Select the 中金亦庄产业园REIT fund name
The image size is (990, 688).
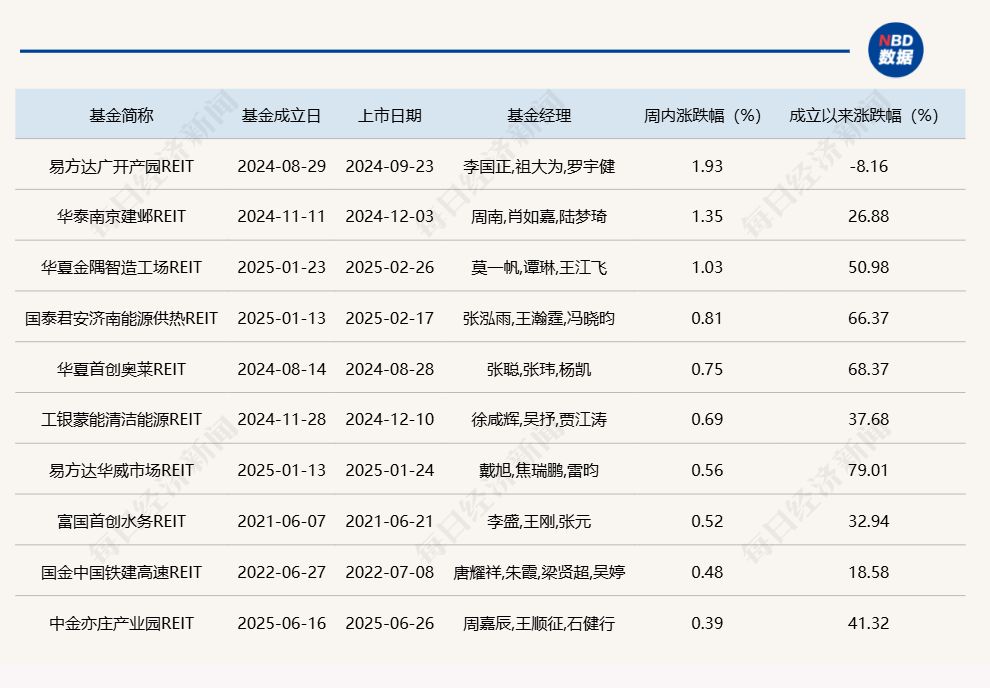point(121,623)
